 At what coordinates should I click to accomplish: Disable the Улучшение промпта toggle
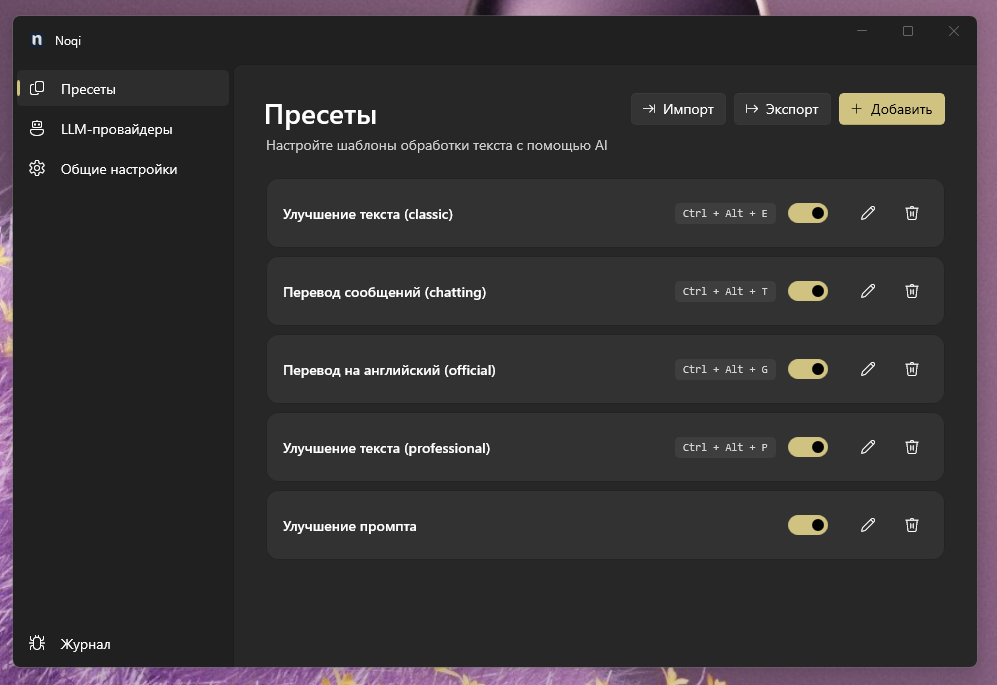pyautogui.click(x=807, y=525)
